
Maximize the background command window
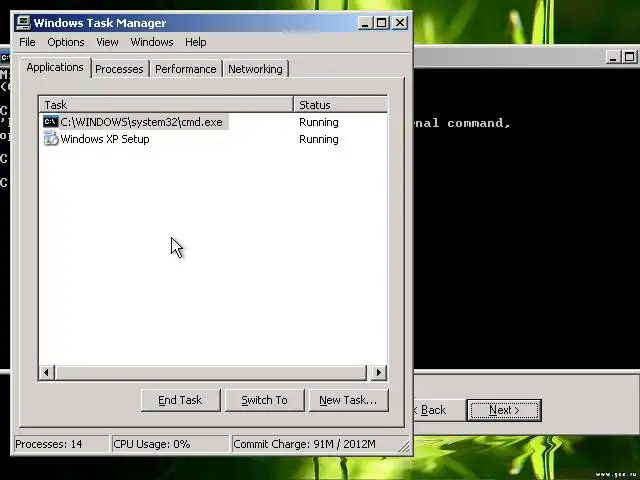[629, 57]
